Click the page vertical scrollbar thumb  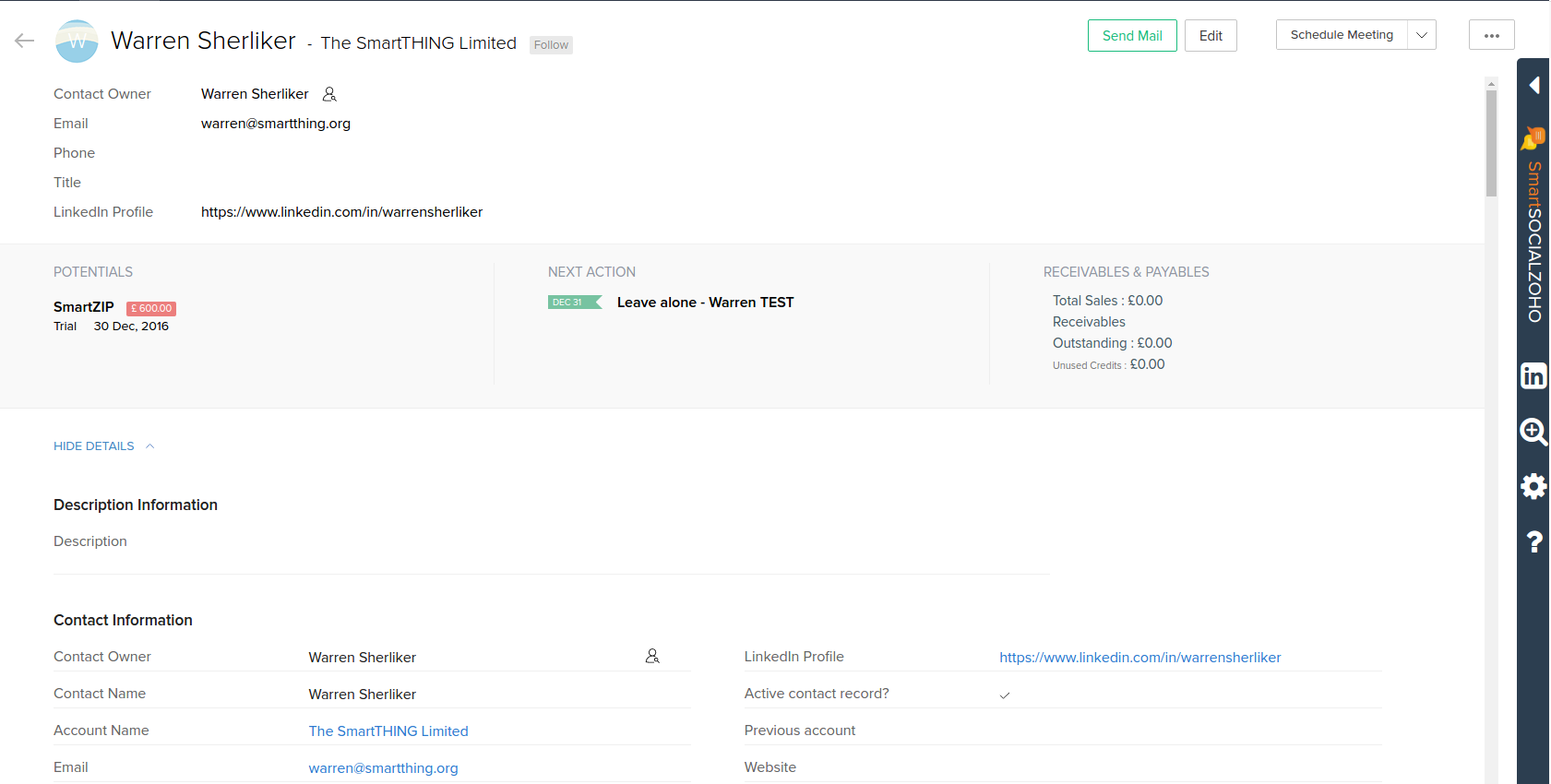click(1491, 143)
